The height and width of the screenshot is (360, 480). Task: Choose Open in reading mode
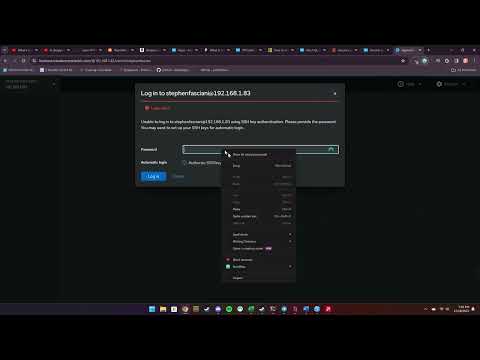pos(259,249)
